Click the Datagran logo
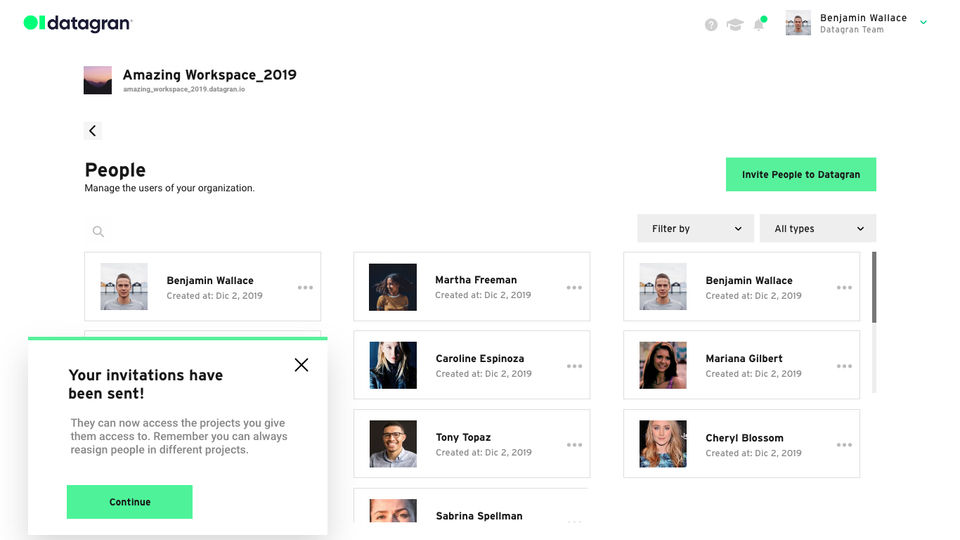Image resolution: width=960 pixels, height=540 pixels. point(77,23)
